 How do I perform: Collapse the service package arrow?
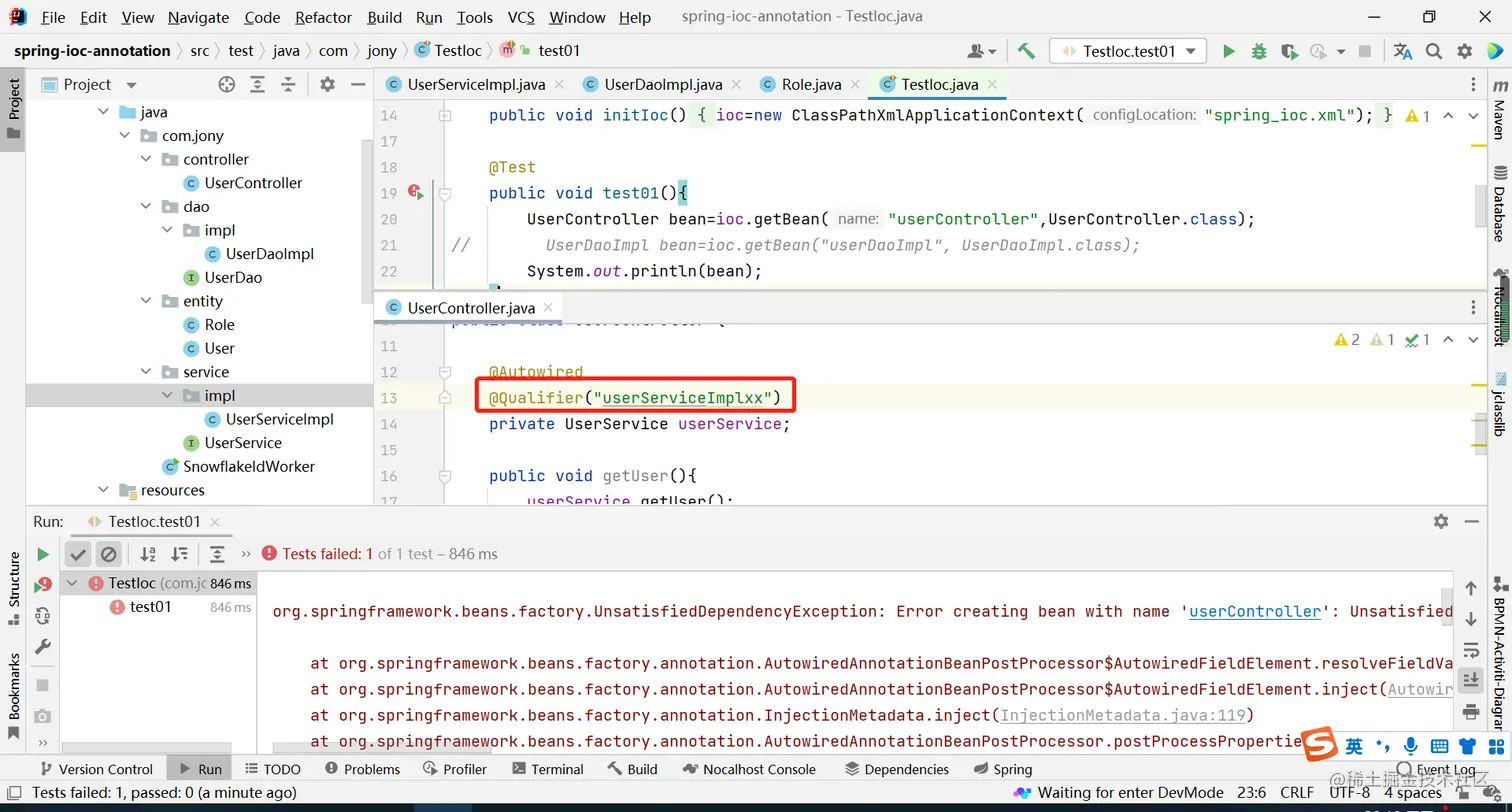coord(146,372)
